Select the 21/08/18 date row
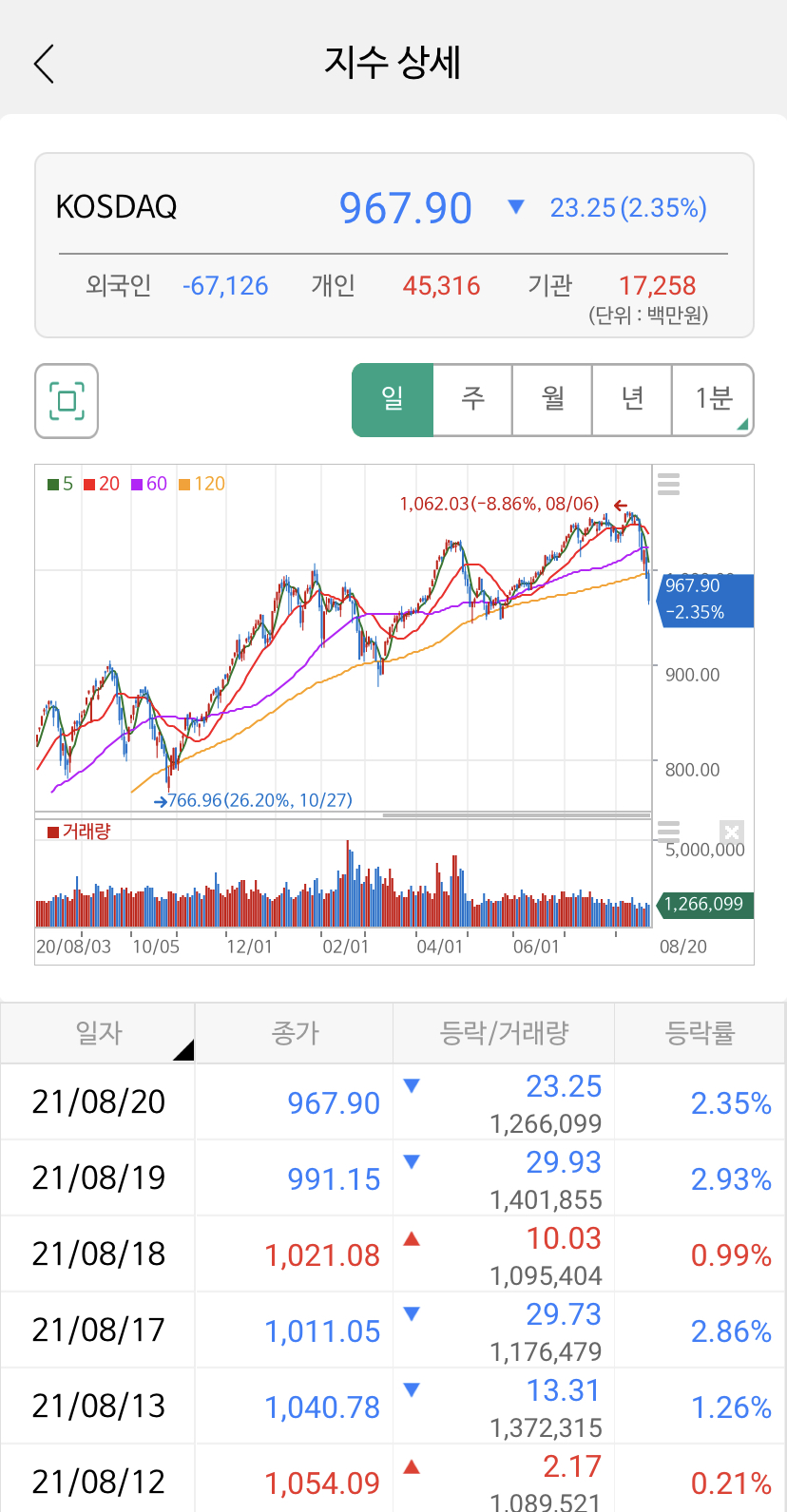The height and width of the screenshot is (1512, 787). click(x=99, y=1254)
